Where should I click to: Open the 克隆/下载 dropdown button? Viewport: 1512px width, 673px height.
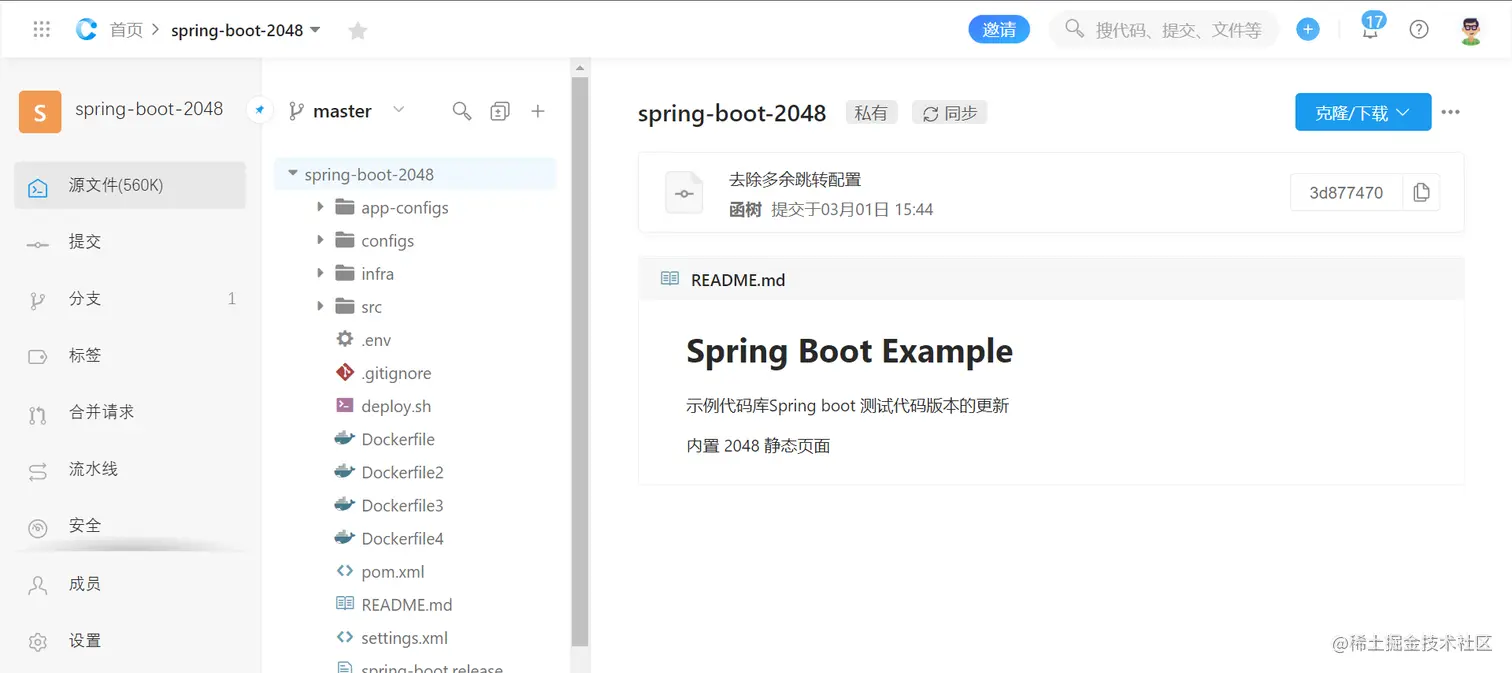[x=1363, y=112]
